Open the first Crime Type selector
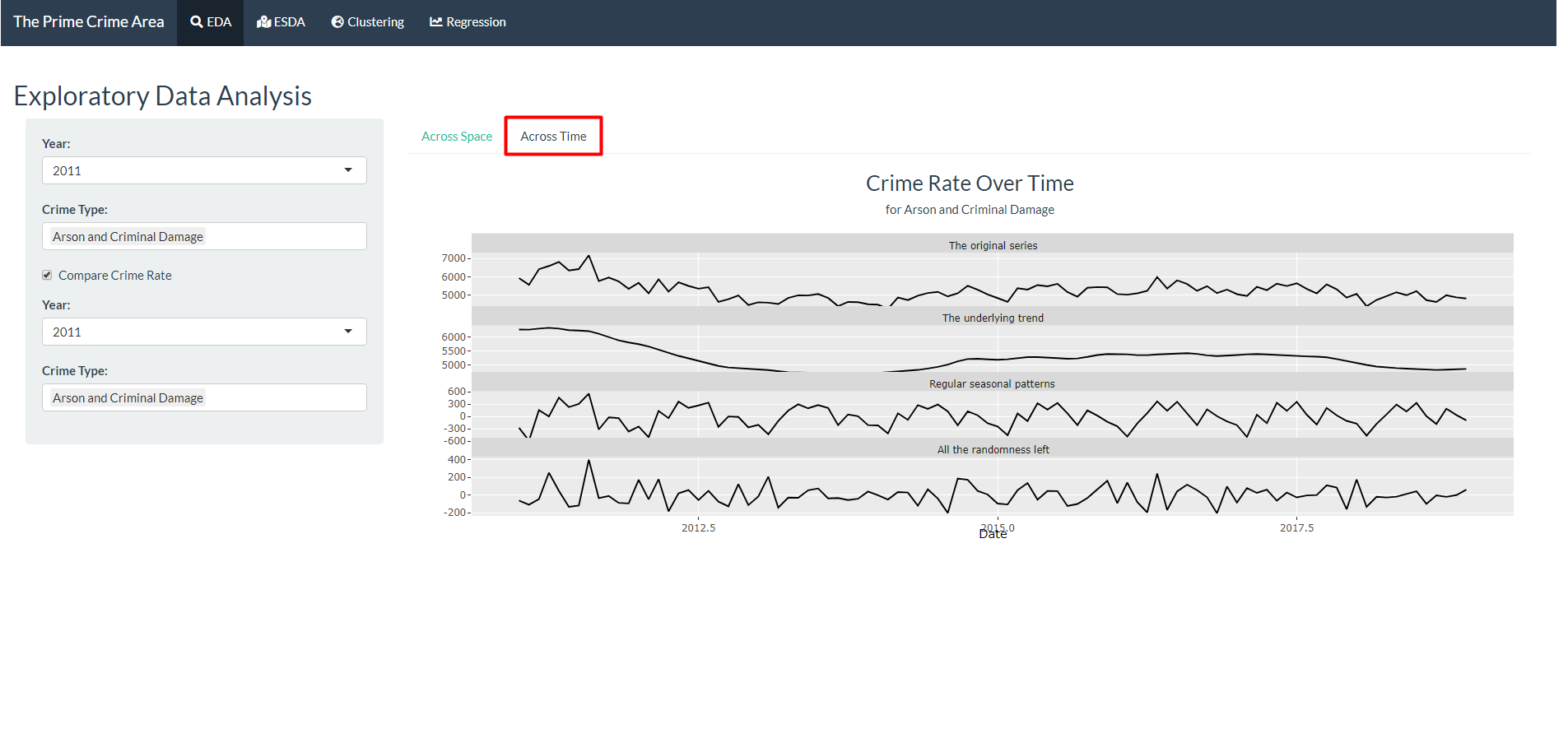The height and width of the screenshot is (743, 1568). coord(204,237)
